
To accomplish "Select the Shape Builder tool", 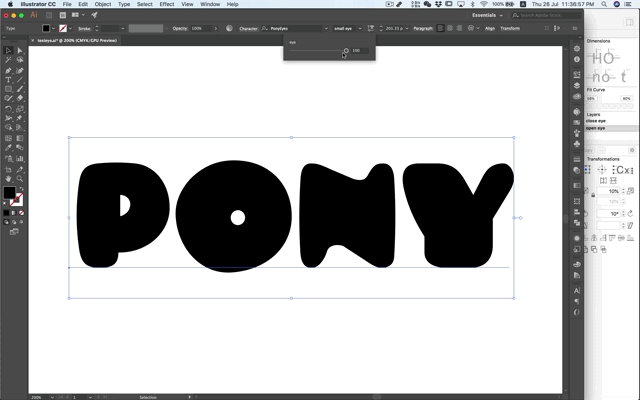I will (8, 128).
